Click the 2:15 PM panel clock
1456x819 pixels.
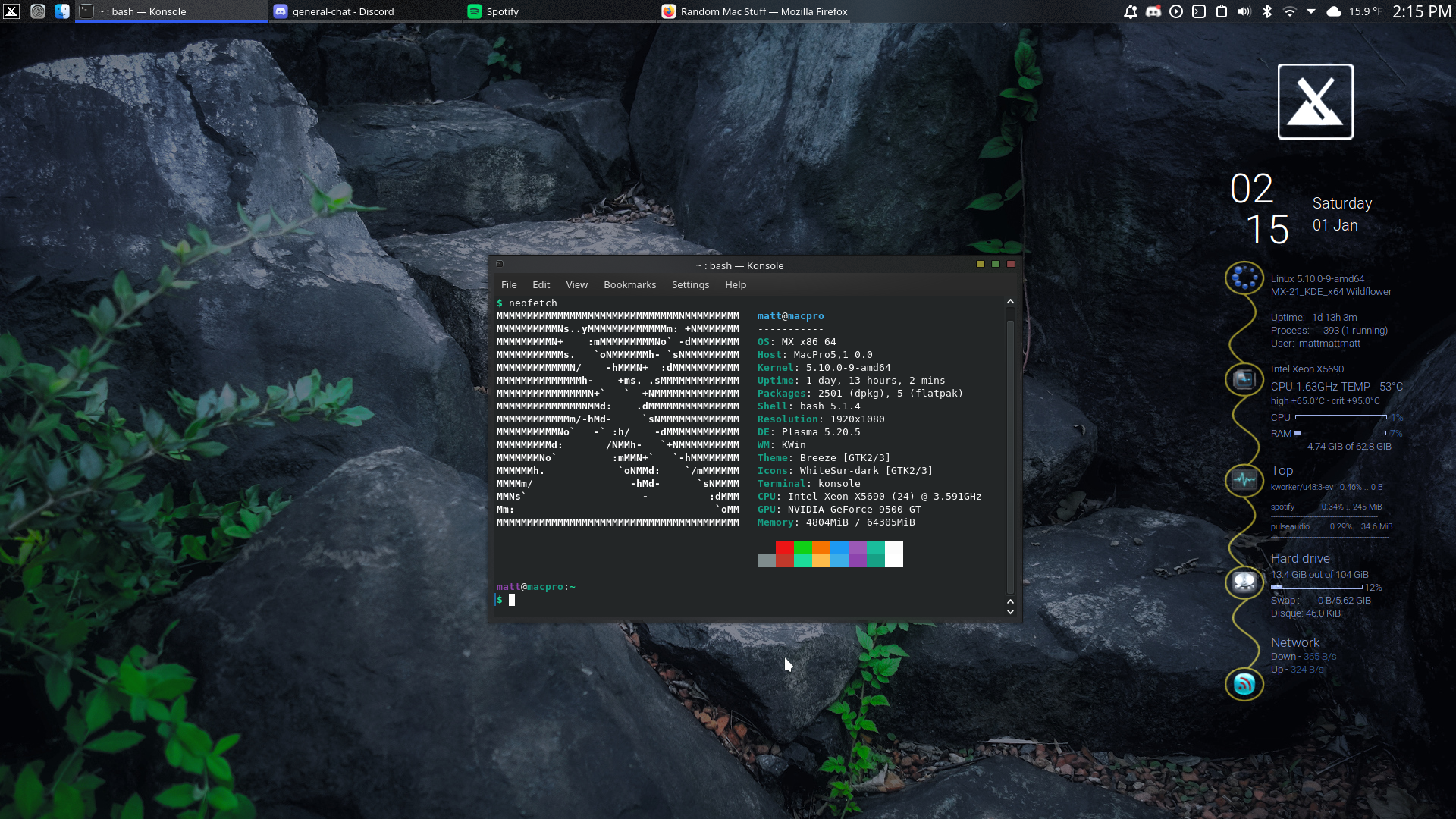[x=1421, y=11]
